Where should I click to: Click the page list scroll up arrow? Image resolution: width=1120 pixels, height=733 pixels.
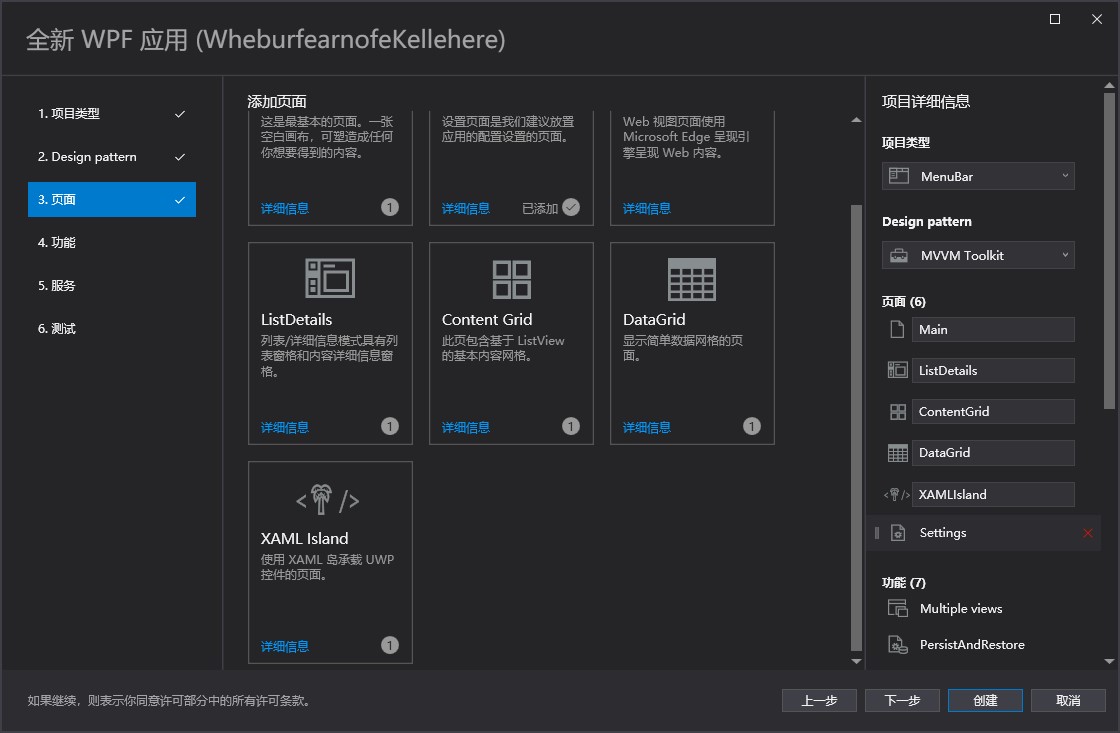(856, 120)
